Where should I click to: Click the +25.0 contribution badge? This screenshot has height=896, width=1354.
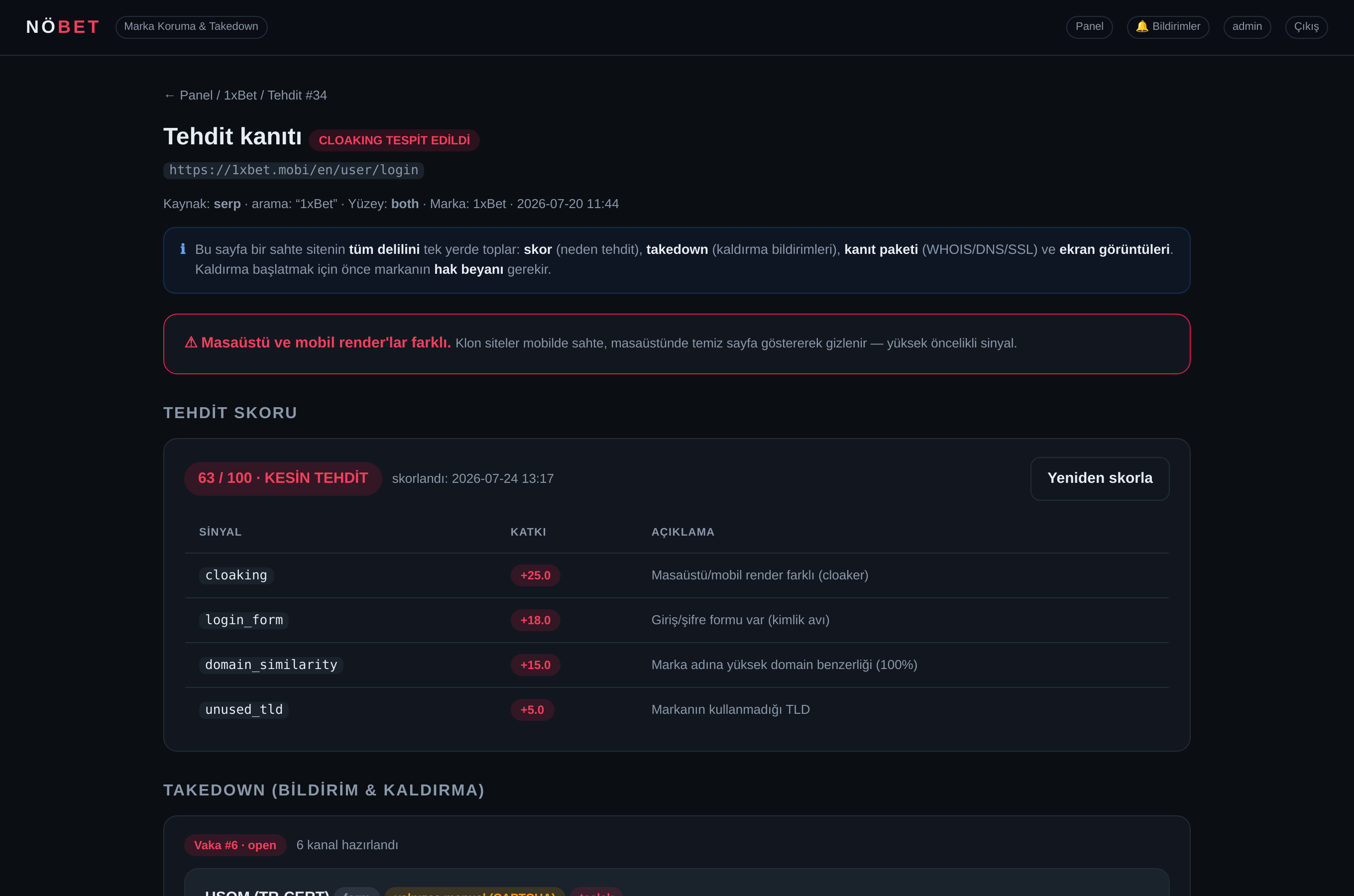pyautogui.click(x=535, y=575)
